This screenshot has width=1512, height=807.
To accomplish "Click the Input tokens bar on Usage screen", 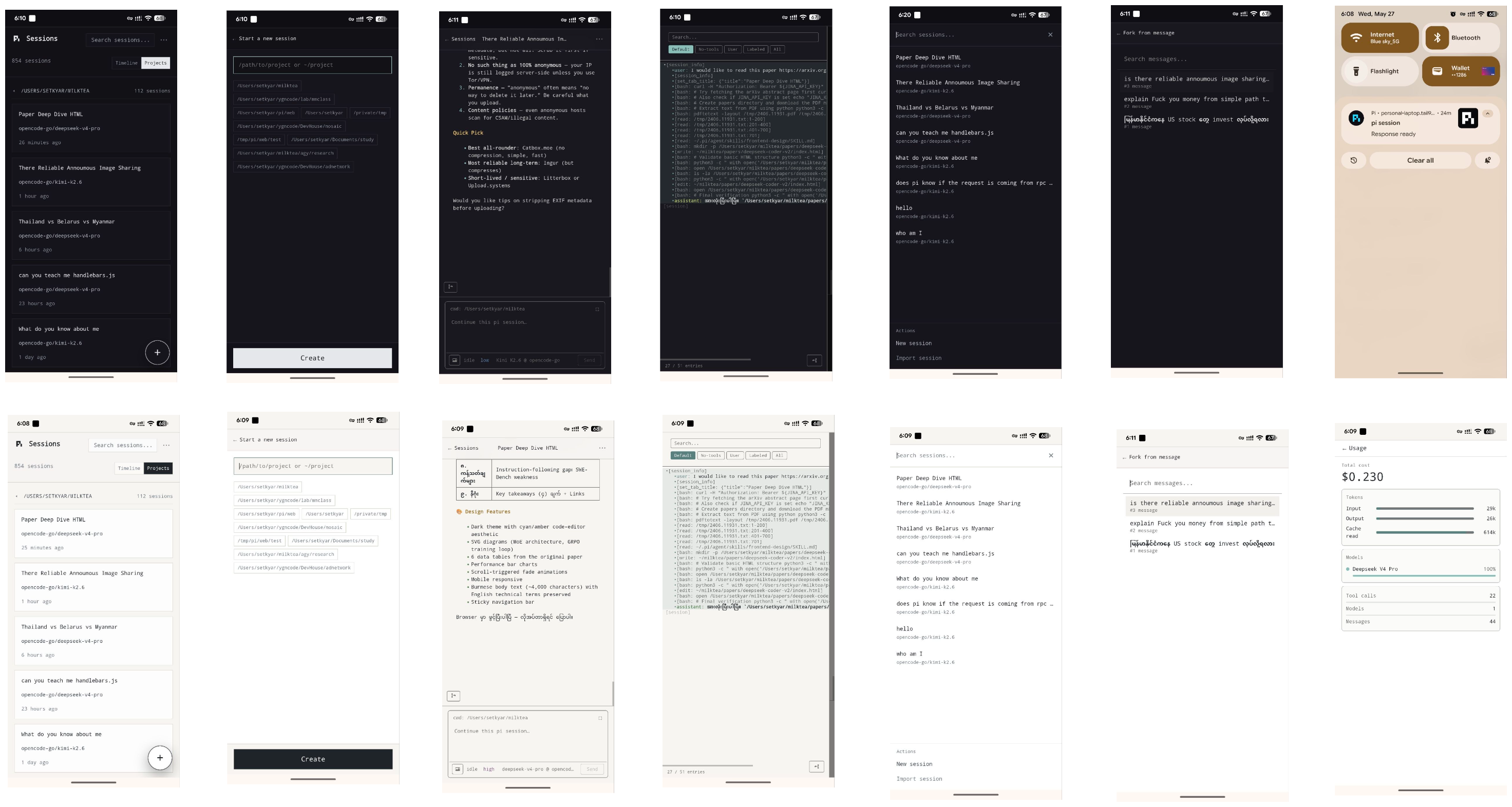I will [1425, 508].
